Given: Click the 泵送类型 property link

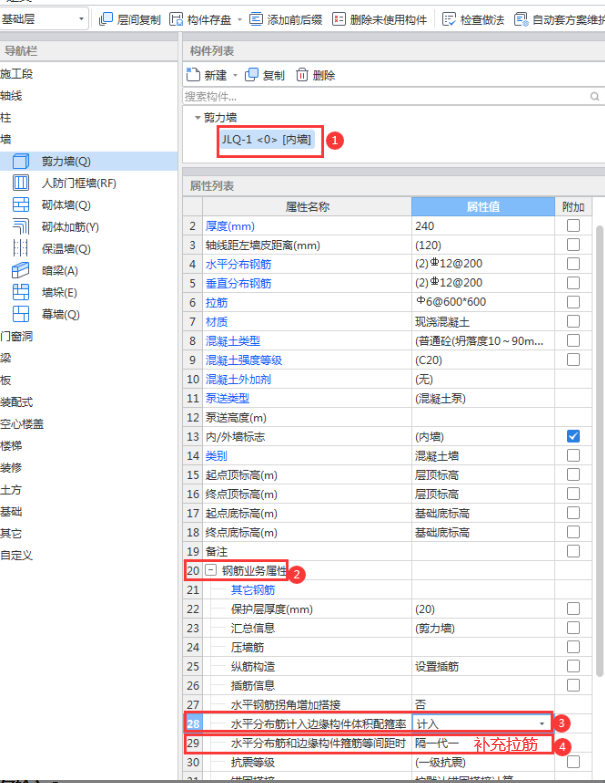Looking at the screenshot, I should coord(227,398).
